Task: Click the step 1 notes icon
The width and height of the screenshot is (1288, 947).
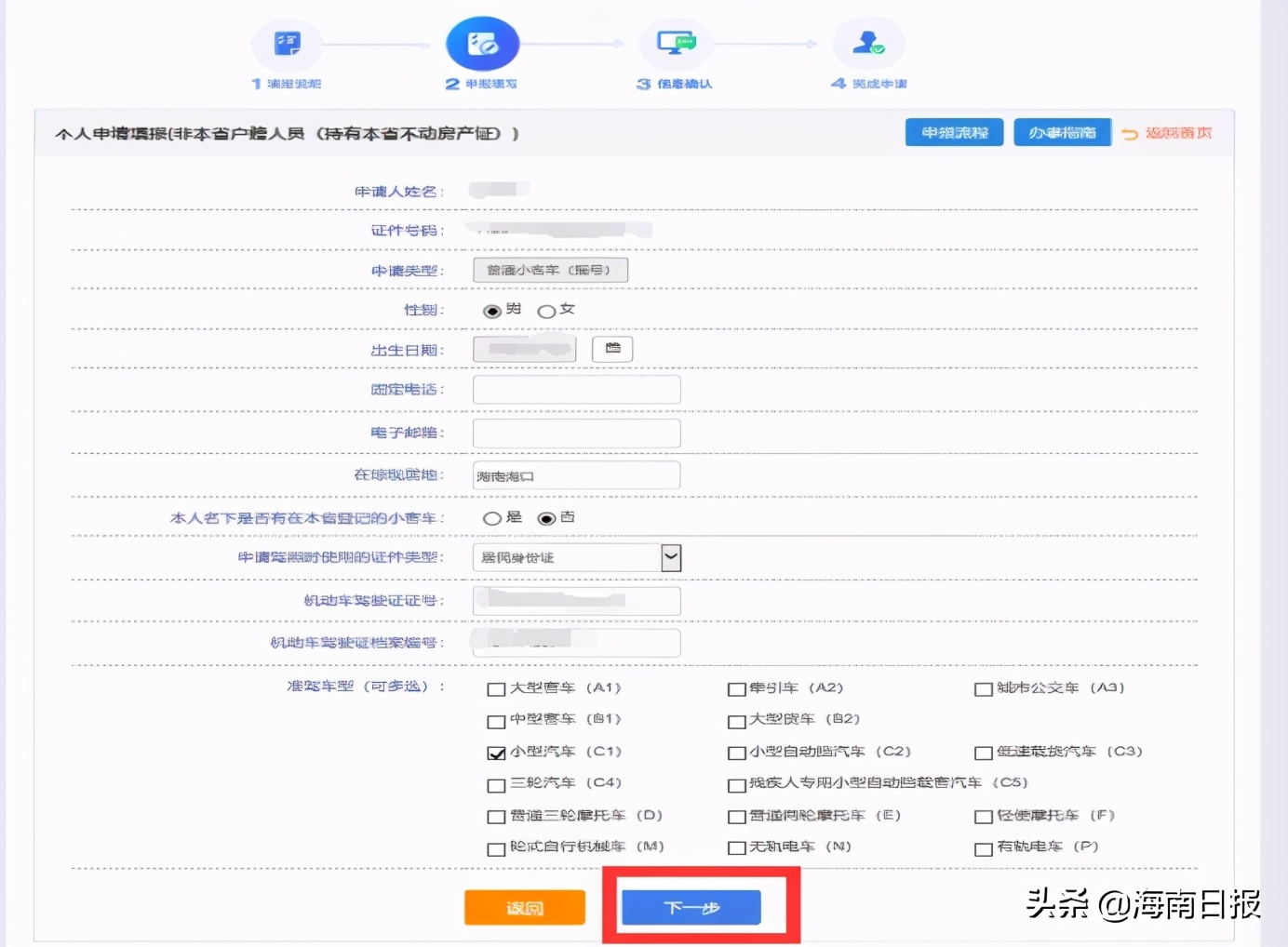Action: (x=288, y=44)
